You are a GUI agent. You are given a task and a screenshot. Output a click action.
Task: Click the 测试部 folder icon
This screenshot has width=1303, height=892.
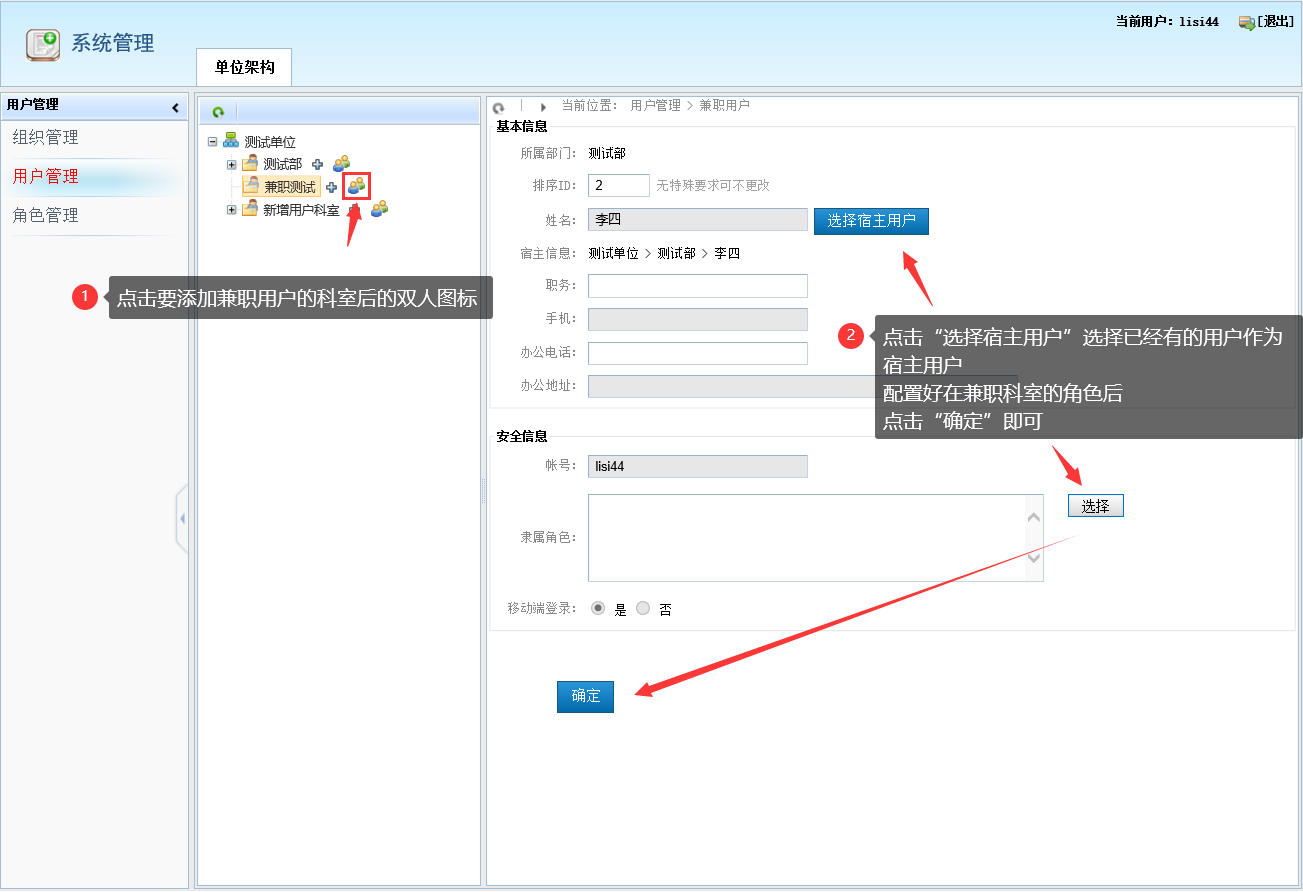click(x=250, y=164)
